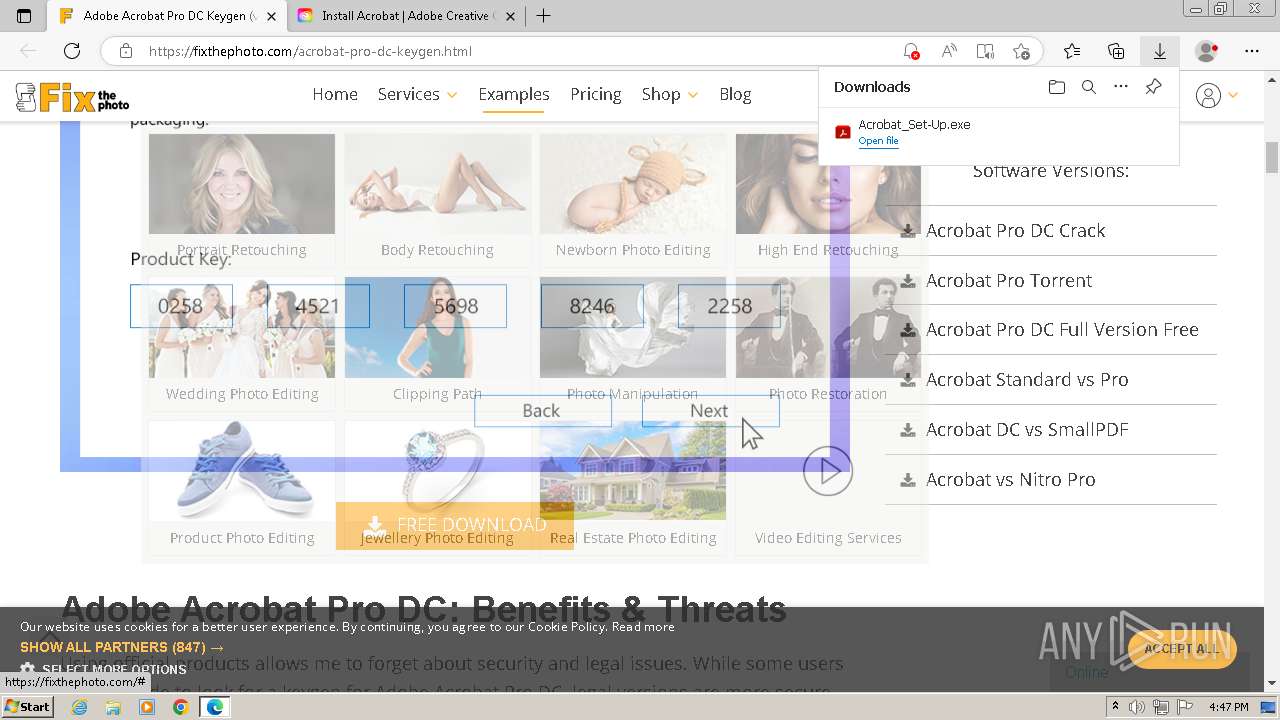Click the clock showing 4:47 PM

point(1228,707)
